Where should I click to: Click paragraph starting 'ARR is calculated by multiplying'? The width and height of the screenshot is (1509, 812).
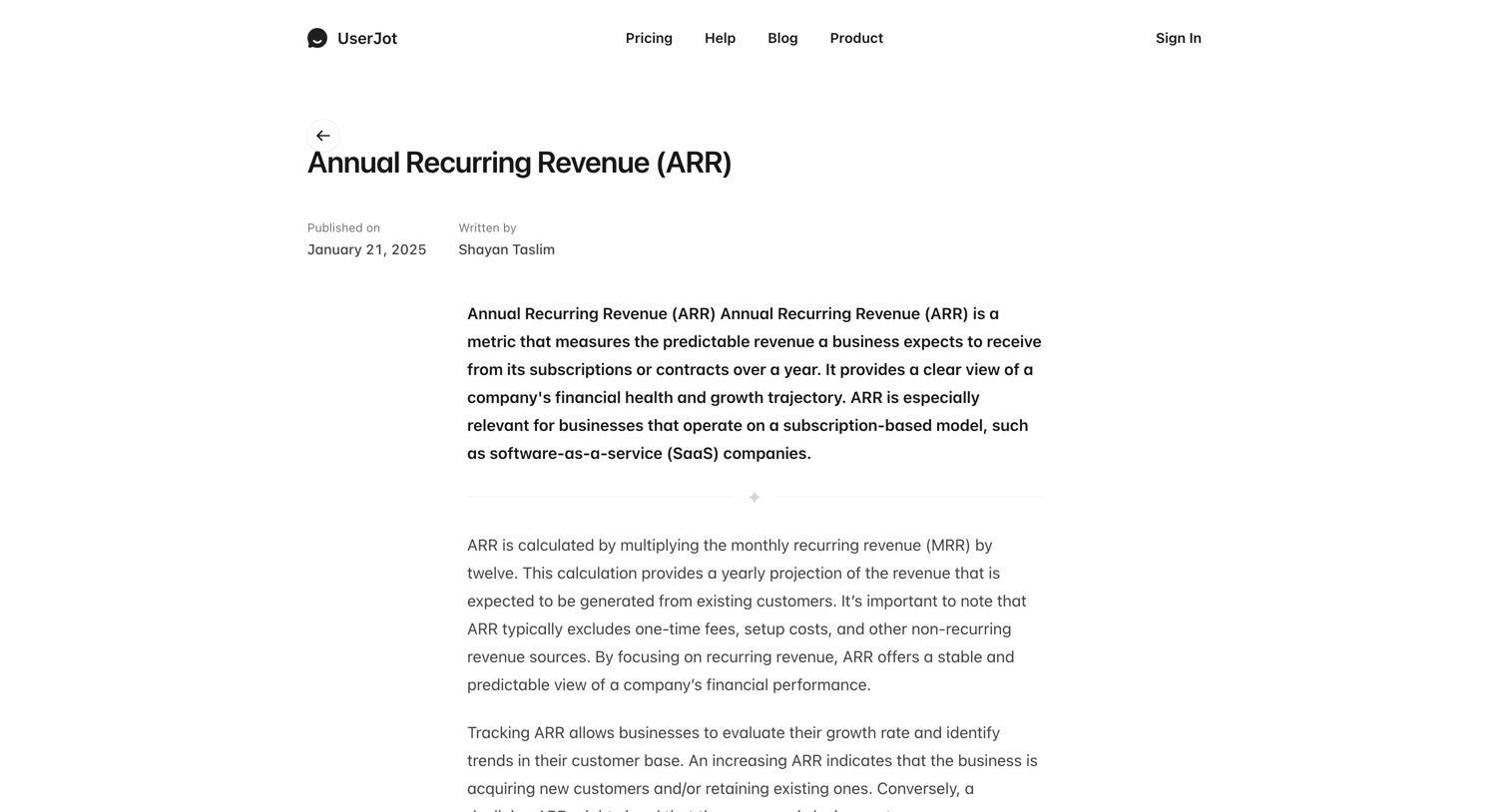754,615
